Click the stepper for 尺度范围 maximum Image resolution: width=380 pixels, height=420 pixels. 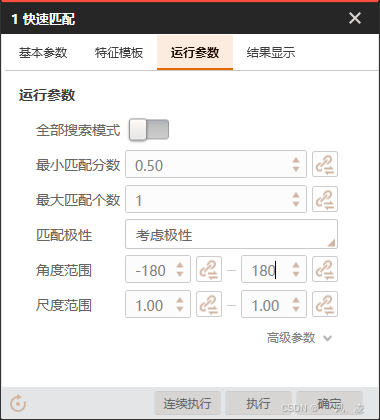coord(296,304)
